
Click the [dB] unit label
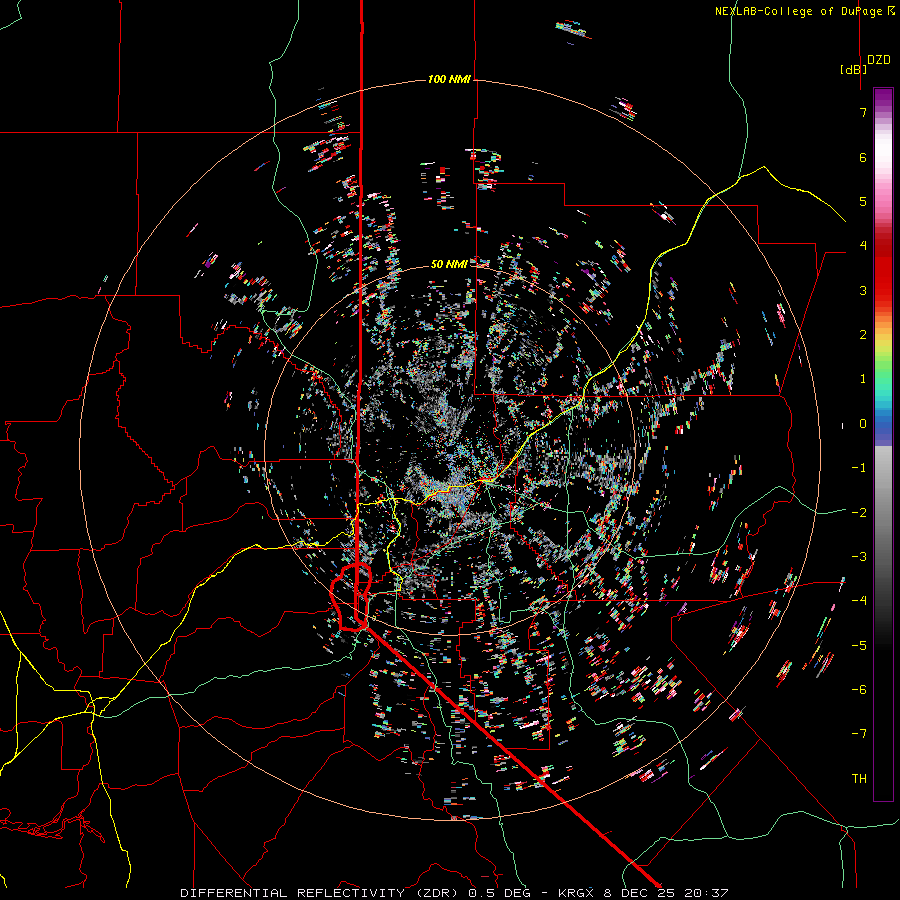853,69
